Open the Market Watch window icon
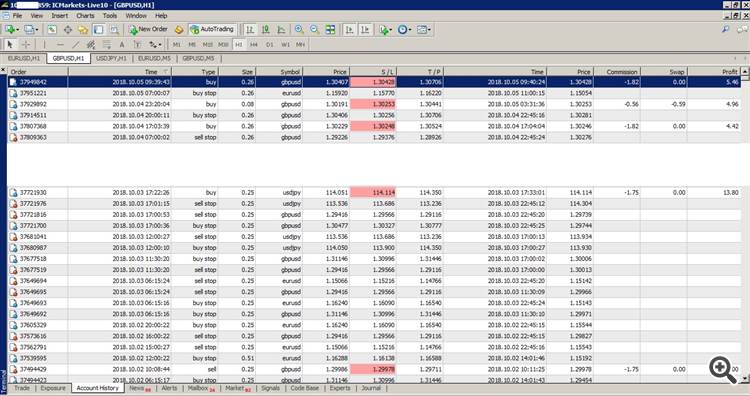This screenshot has height=396, width=750. coord(52,30)
